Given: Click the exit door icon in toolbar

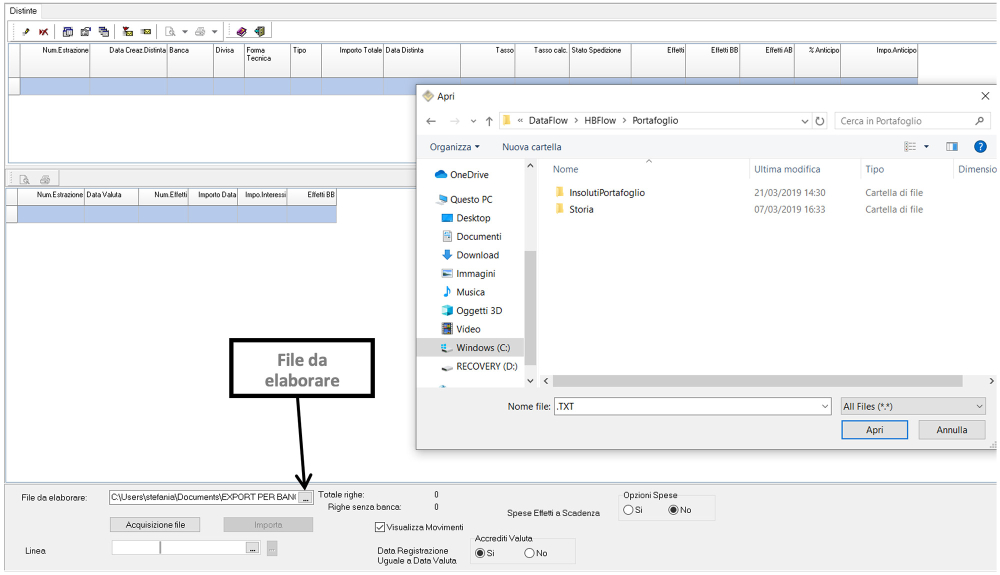Looking at the screenshot, I should (259, 32).
